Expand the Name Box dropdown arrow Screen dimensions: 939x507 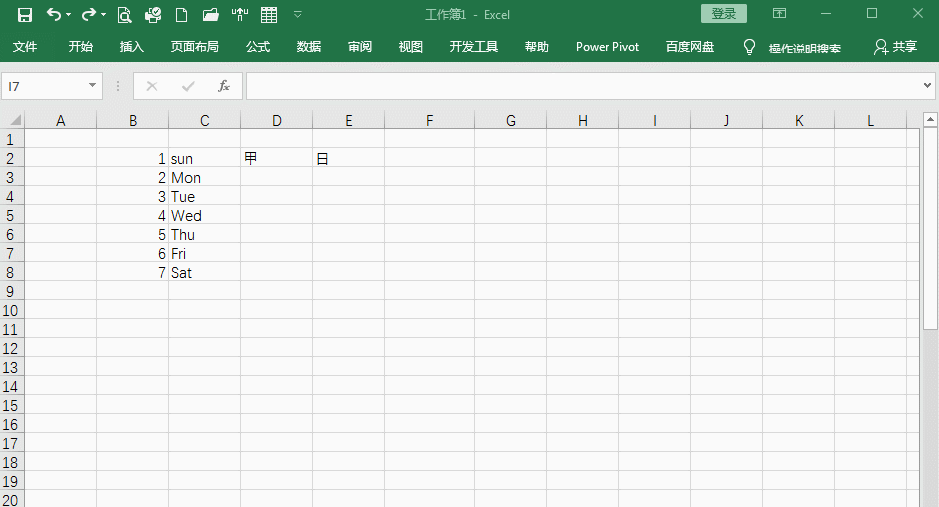(x=92, y=86)
